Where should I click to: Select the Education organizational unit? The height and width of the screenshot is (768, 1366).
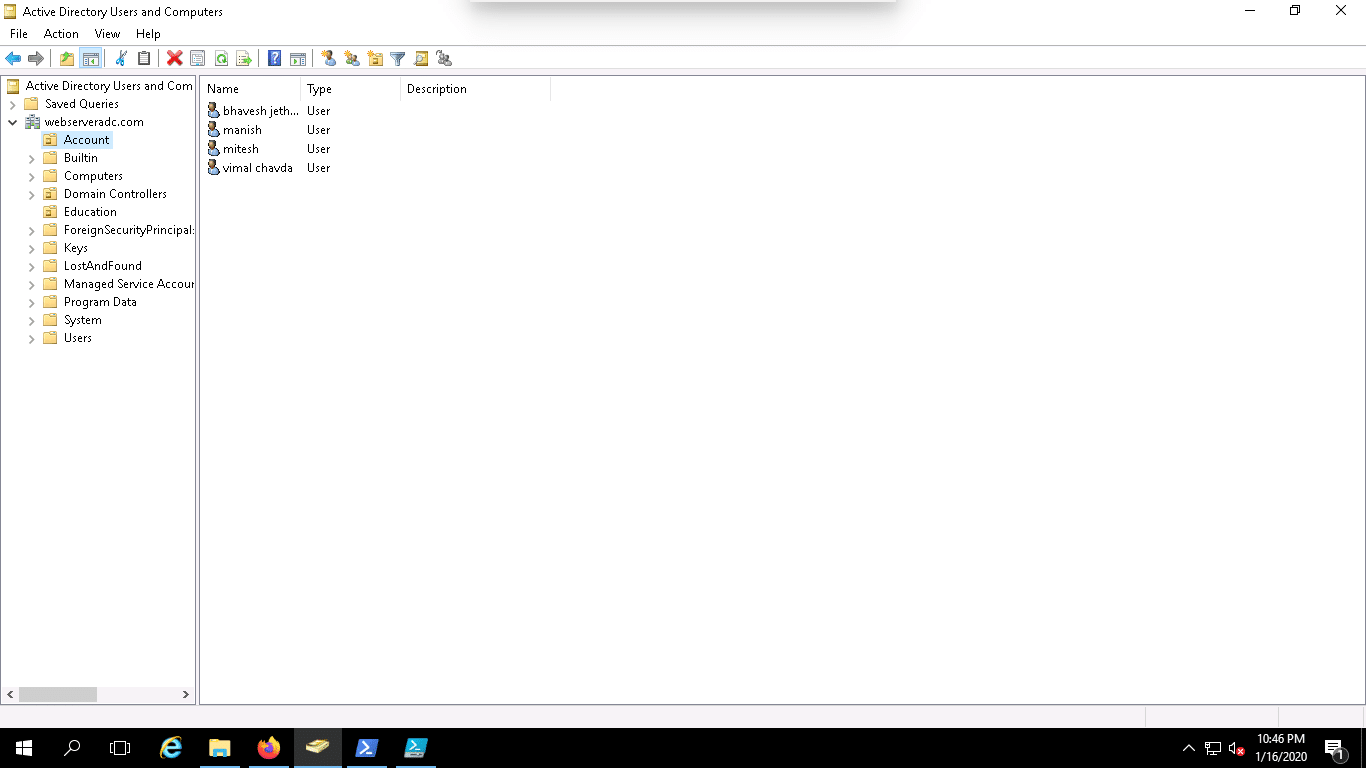[x=90, y=212]
